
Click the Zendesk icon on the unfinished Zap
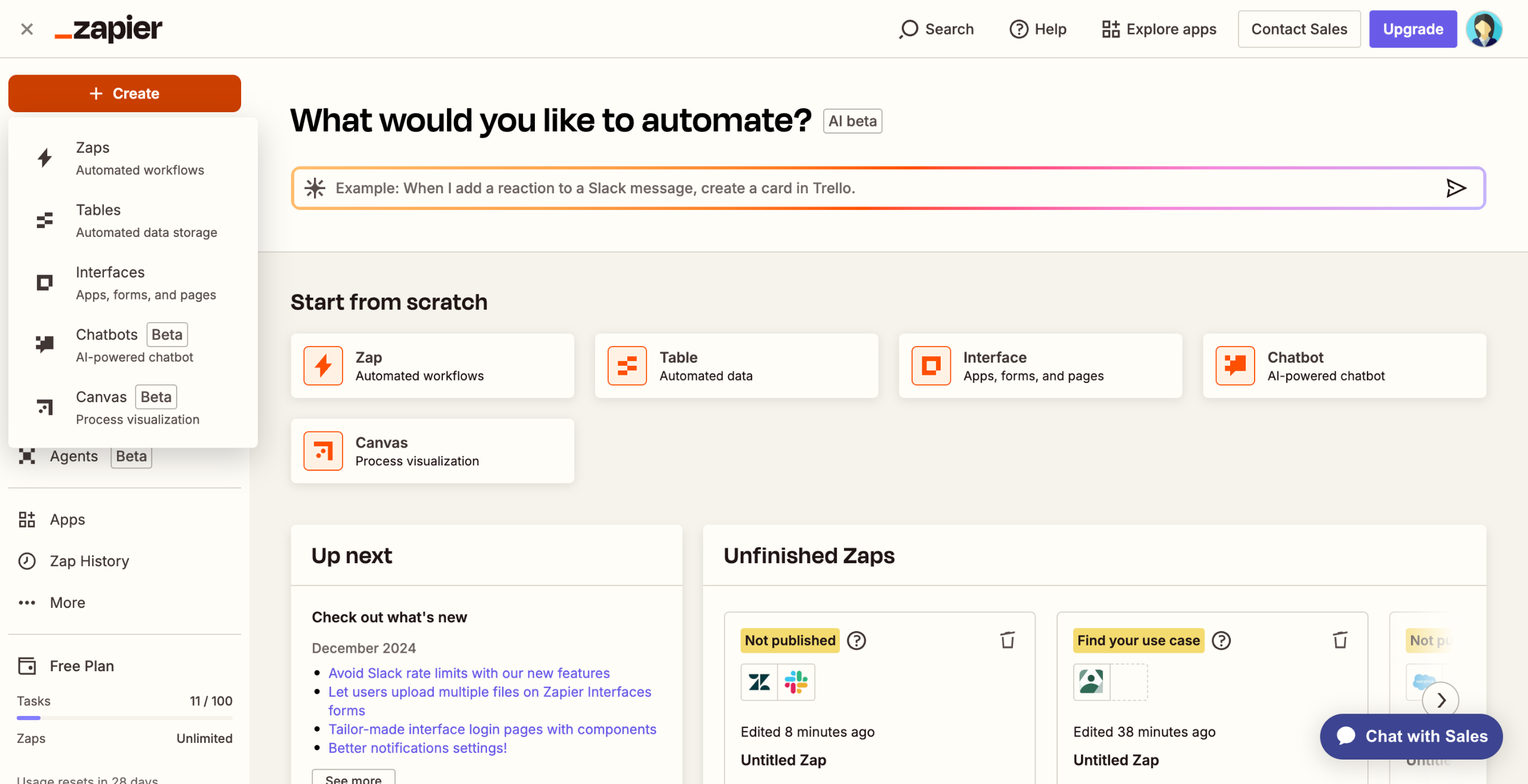coord(759,682)
